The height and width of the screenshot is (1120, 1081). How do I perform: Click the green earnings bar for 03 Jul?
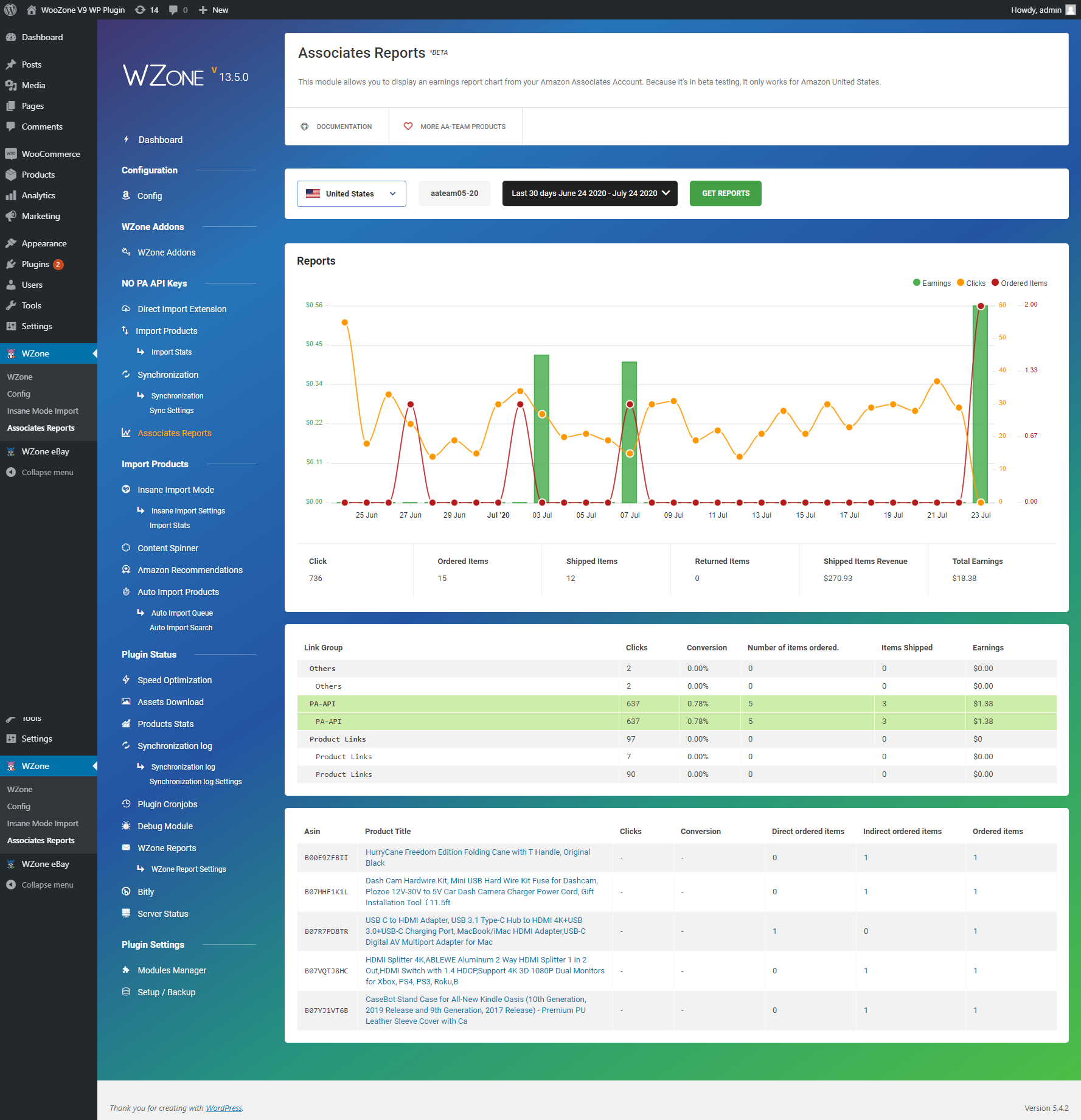pyautogui.click(x=541, y=428)
